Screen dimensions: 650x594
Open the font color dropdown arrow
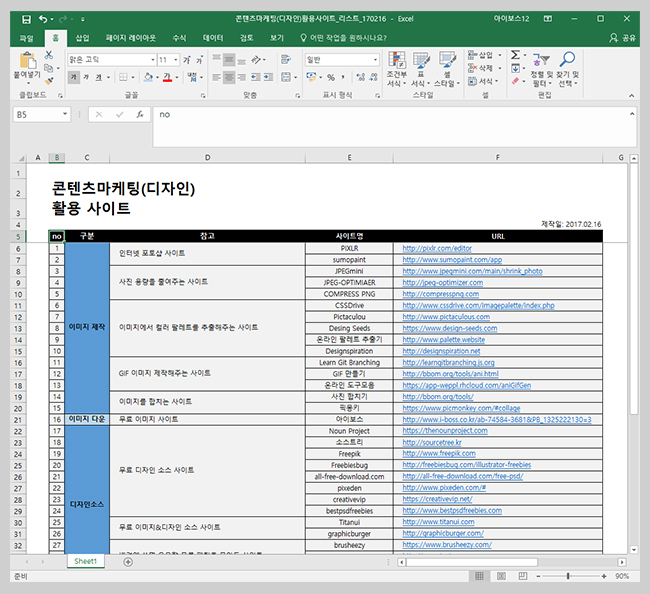click(x=177, y=78)
